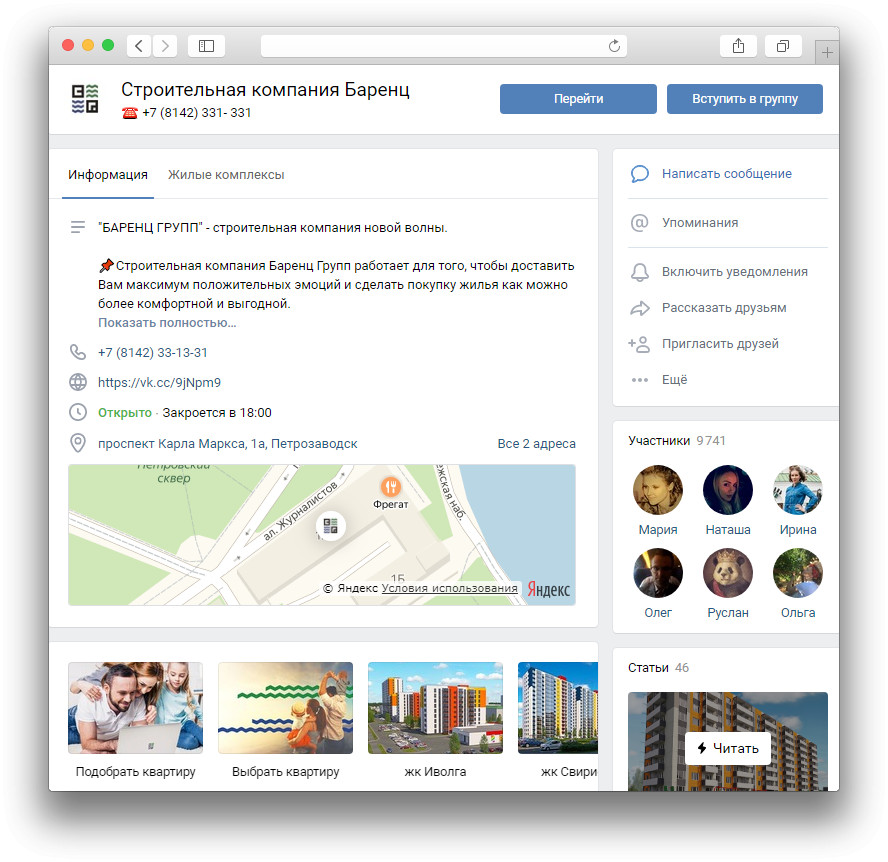Screen dimensions: 888x862
Task: Open Наташа's profile avatar
Action: 728,490
